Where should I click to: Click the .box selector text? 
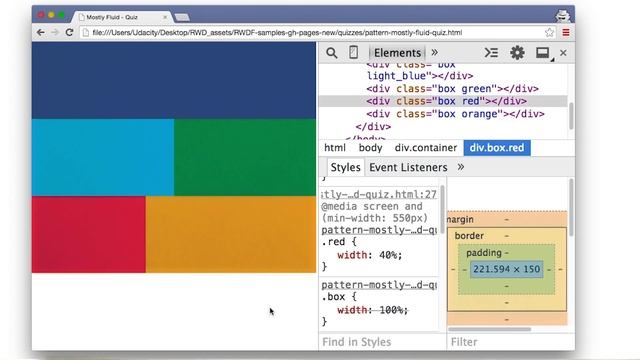point(333,297)
